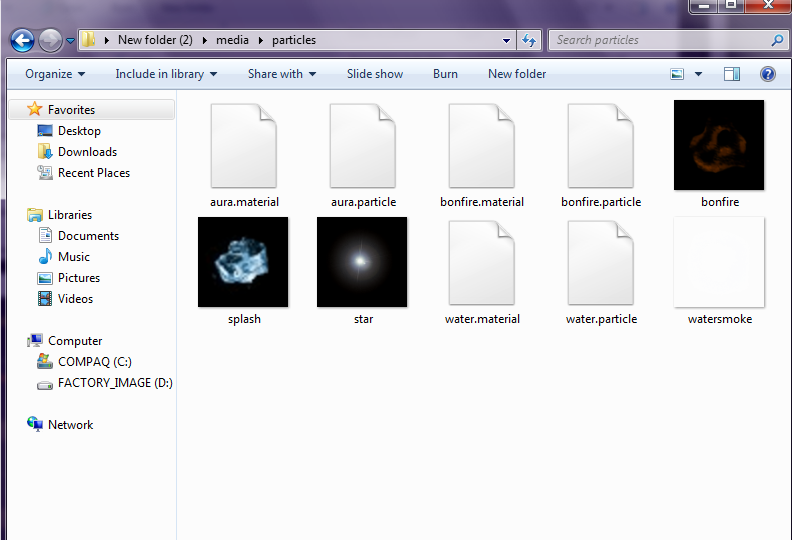The width and height of the screenshot is (792, 540).
Task: Select particles breadcrumb in address bar
Action: 294,40
